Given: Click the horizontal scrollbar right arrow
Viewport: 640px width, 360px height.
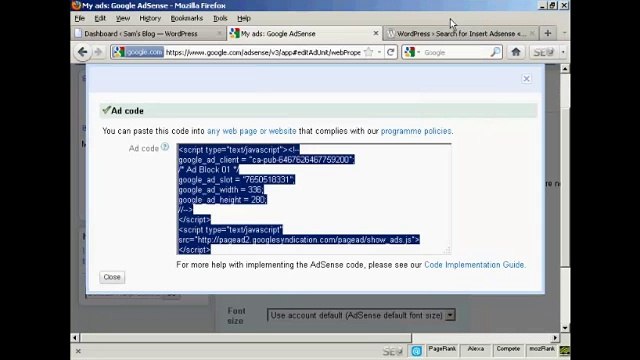Looking at the screenshot, I should click(555, 338).
